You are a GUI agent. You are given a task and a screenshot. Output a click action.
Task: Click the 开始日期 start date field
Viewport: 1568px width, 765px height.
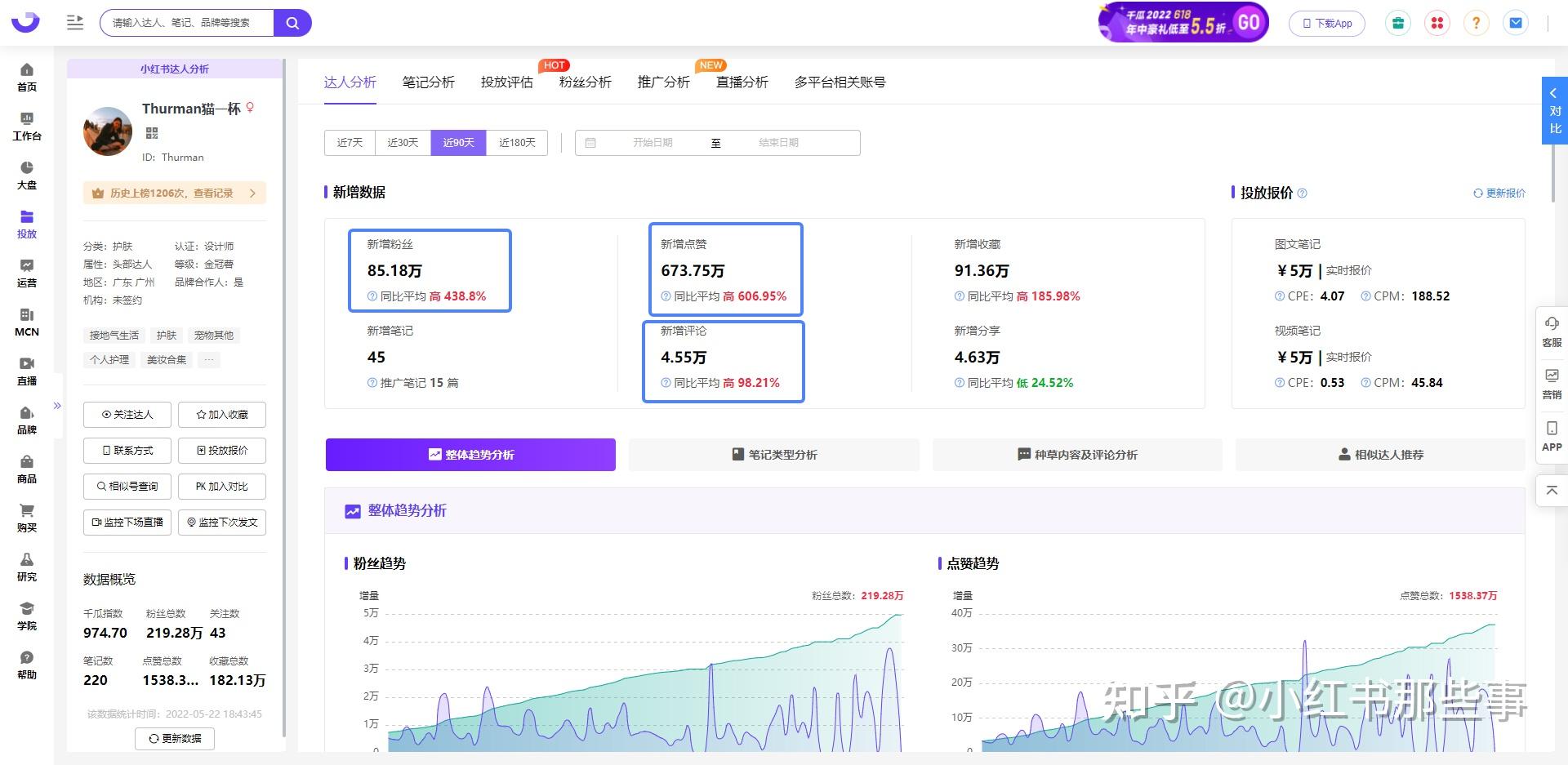point(652,143)
